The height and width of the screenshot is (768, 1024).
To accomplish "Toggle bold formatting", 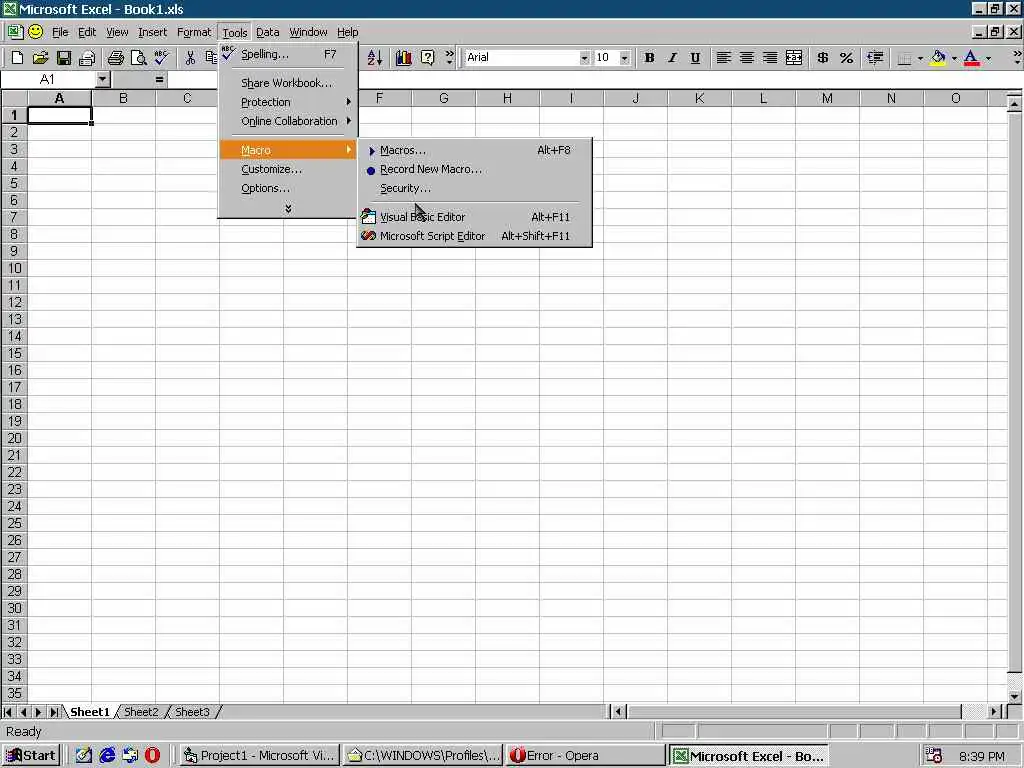I will (649, 58).
